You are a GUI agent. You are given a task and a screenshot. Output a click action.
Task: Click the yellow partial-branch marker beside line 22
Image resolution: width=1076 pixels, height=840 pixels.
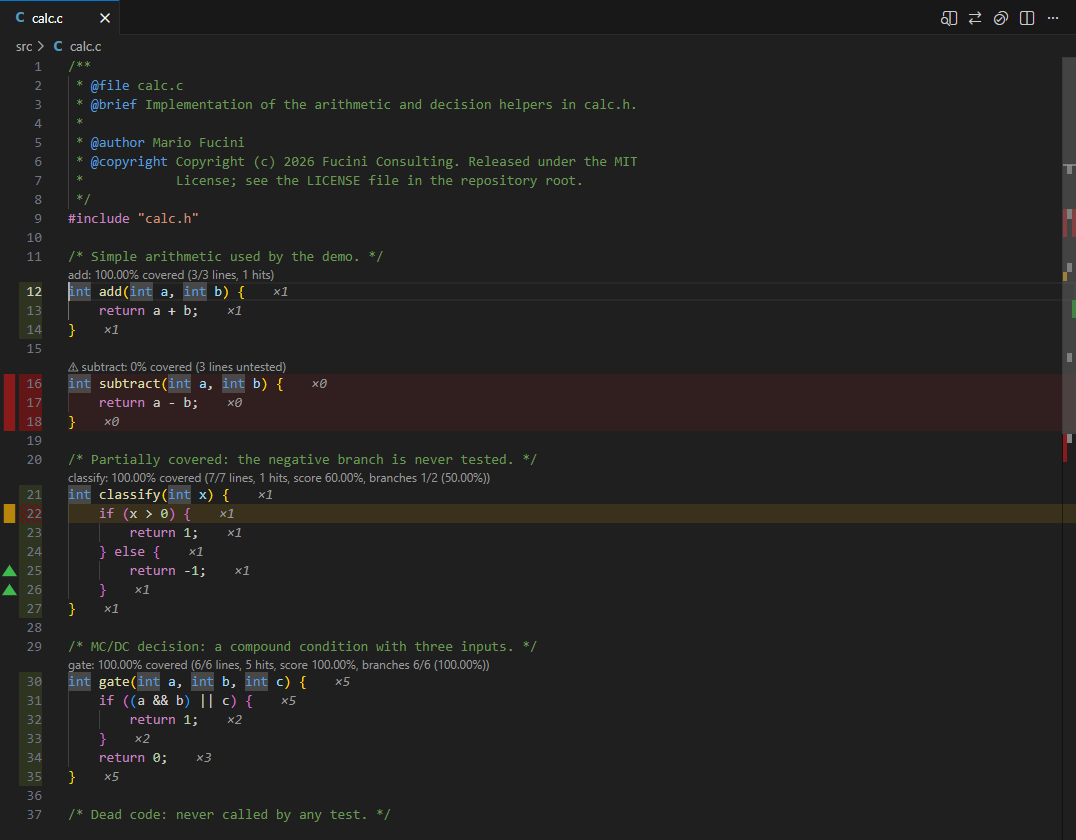tap(10, 513)
